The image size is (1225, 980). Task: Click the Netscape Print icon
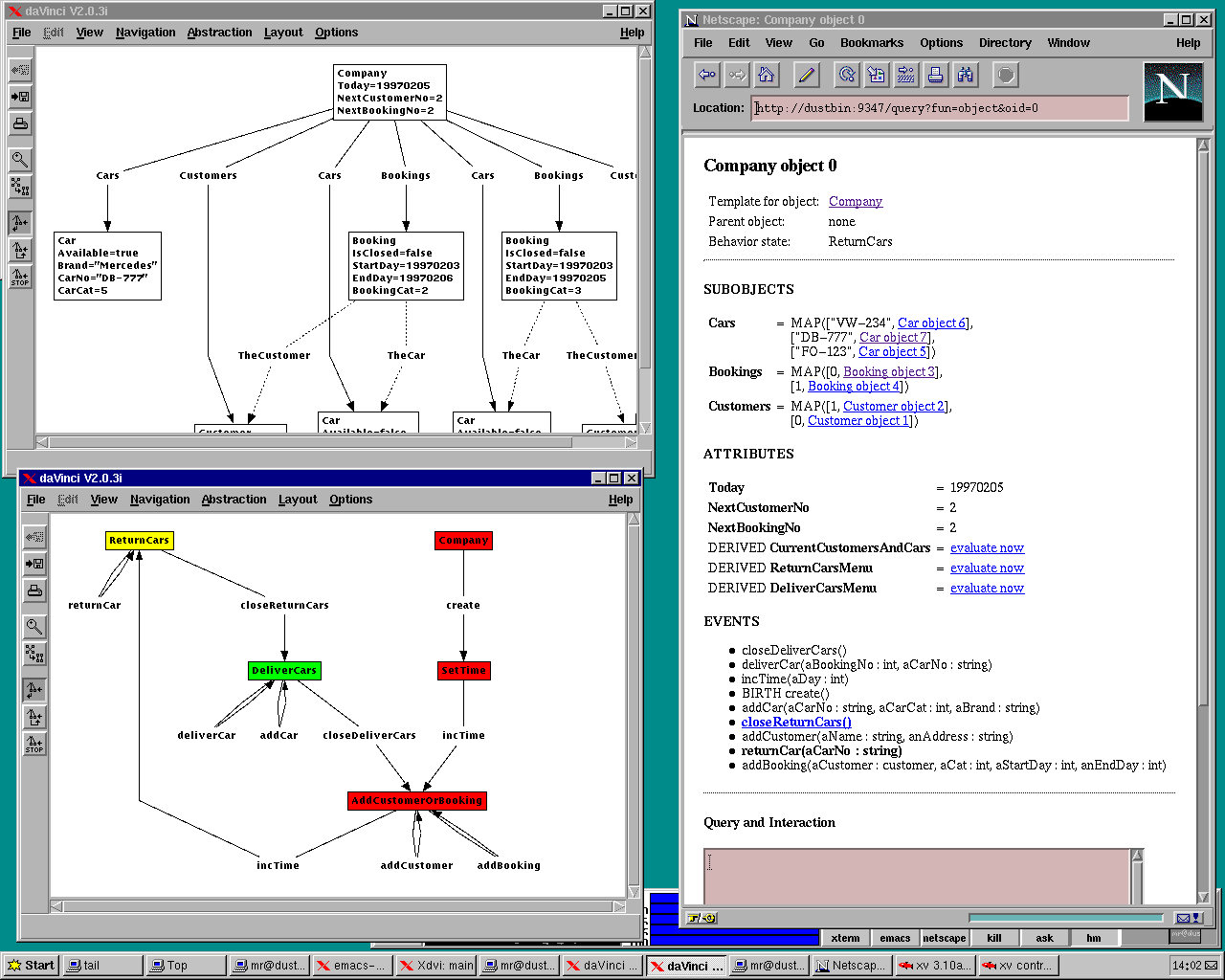(x=936, y=75)
